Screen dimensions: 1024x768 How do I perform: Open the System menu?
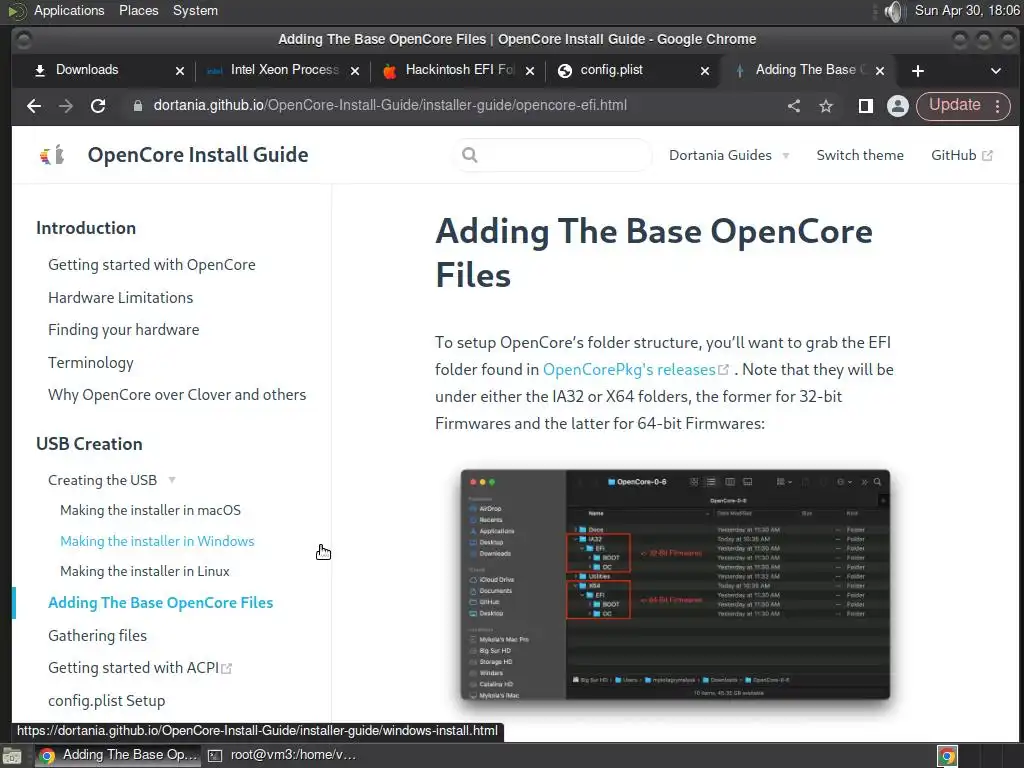(x=195, y=11)
